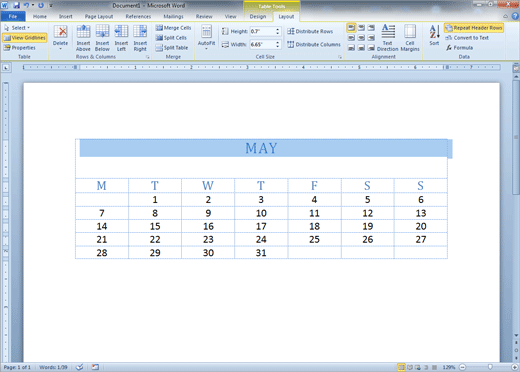Open Cell Margins dialog
Viewport: 520px width, 372px height.
click(x=410, y=38)
